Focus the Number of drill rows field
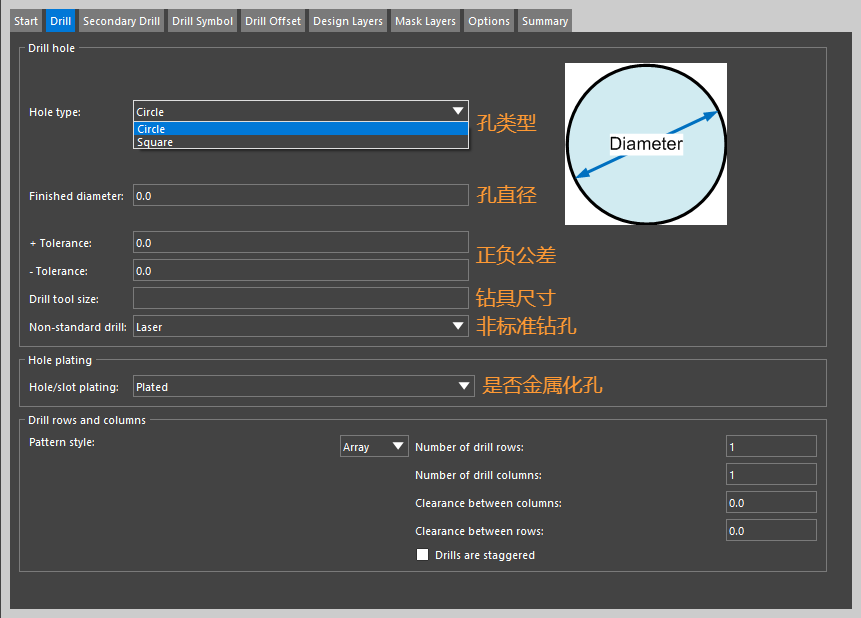Screen dimensions: 861x618 (x=771, y=447)
